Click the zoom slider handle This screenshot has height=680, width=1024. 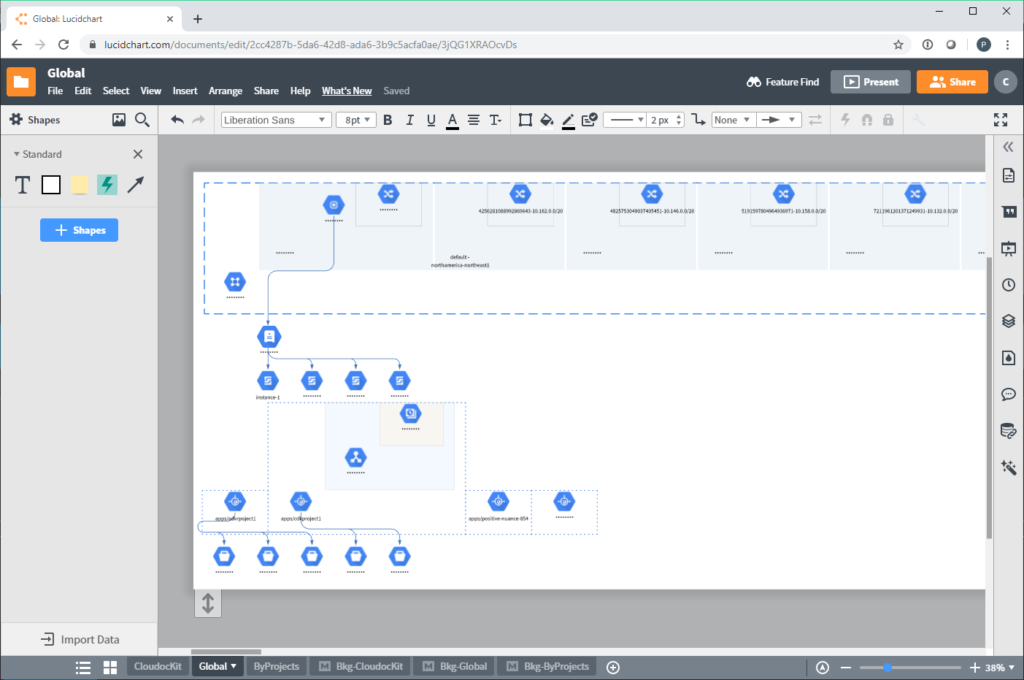coord(887,667)
